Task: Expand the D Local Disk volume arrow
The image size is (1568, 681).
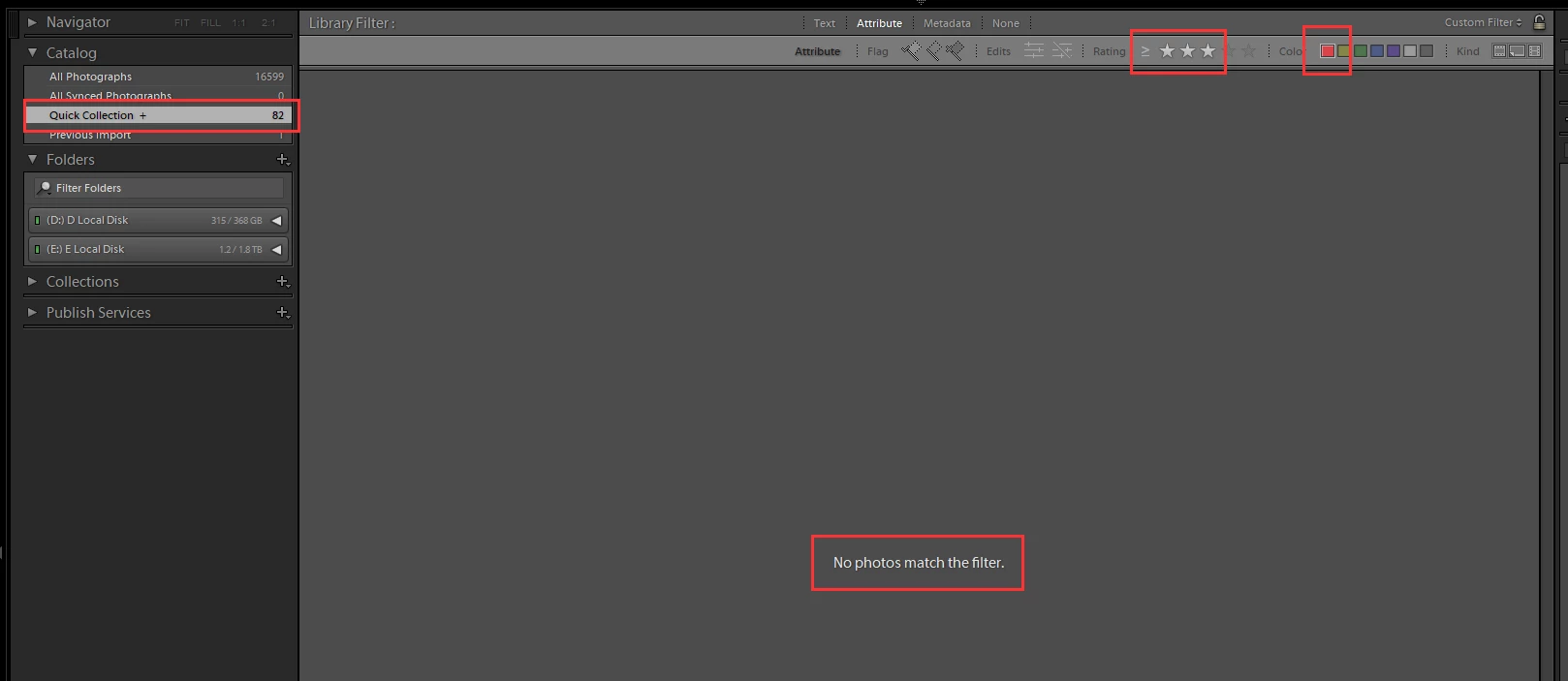Action: (x=276, y=221)
